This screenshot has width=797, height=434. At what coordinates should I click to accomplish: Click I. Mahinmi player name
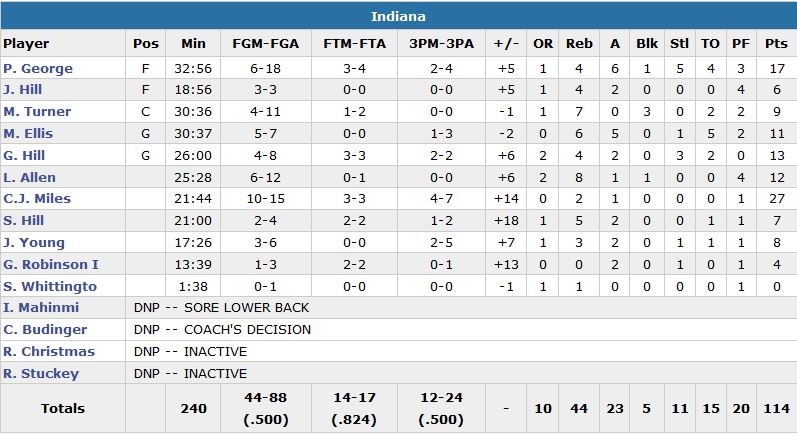[41, 308]
